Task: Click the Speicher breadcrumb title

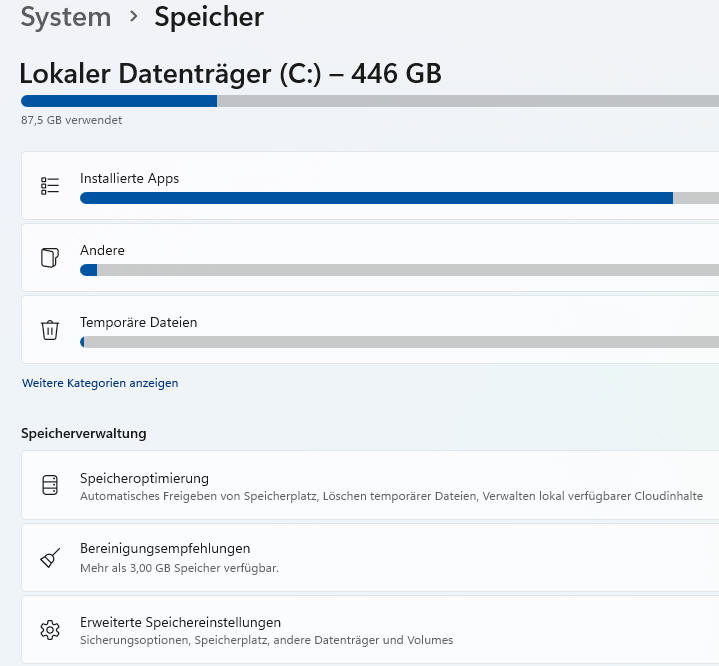Action: [209, 17]
